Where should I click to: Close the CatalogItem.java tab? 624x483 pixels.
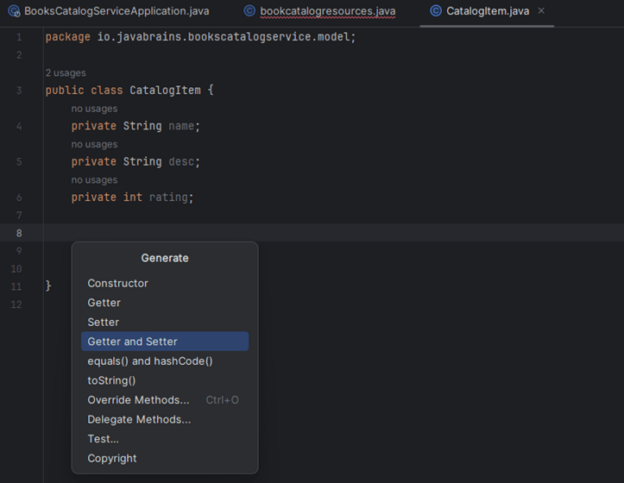[541, 11]
